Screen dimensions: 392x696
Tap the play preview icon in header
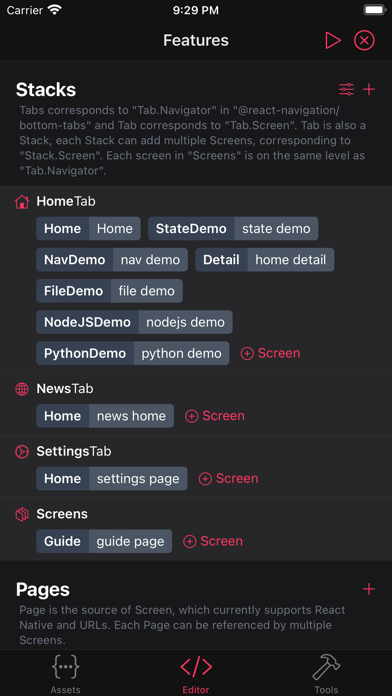point(333,40)
